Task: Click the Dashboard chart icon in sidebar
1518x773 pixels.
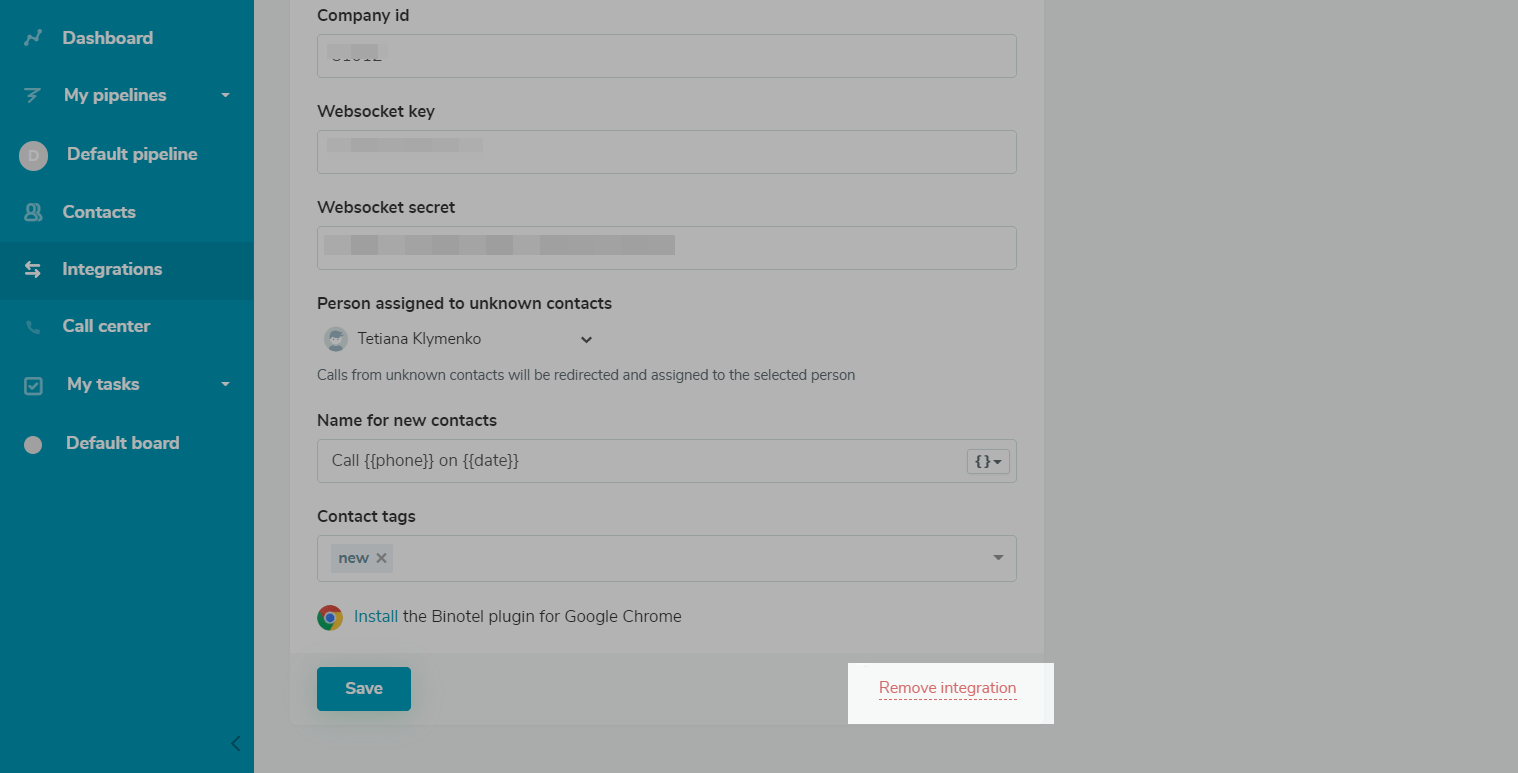Action: [x=33, y=38]
